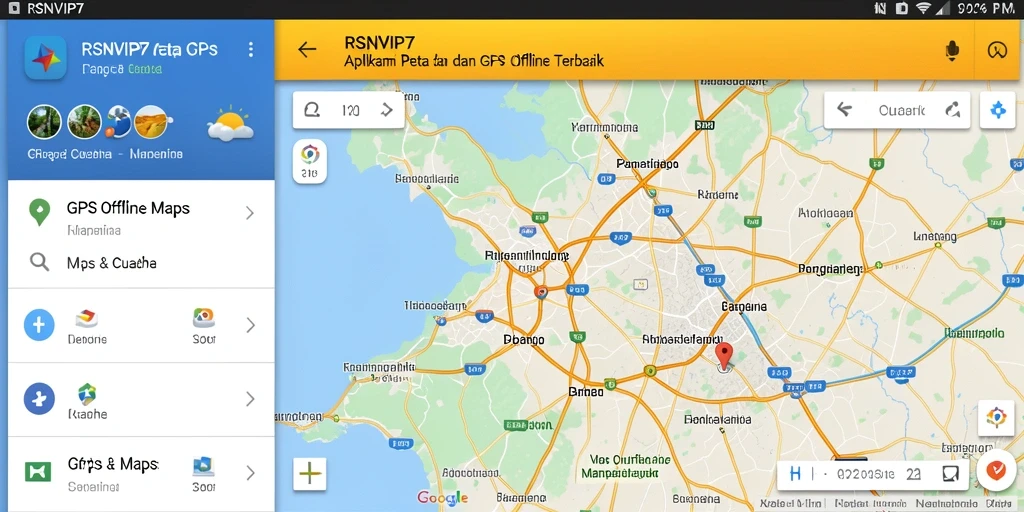Open the green pin GPS Offline Maps icon
The image size is (1024, 512).
[x=39, y=212]
